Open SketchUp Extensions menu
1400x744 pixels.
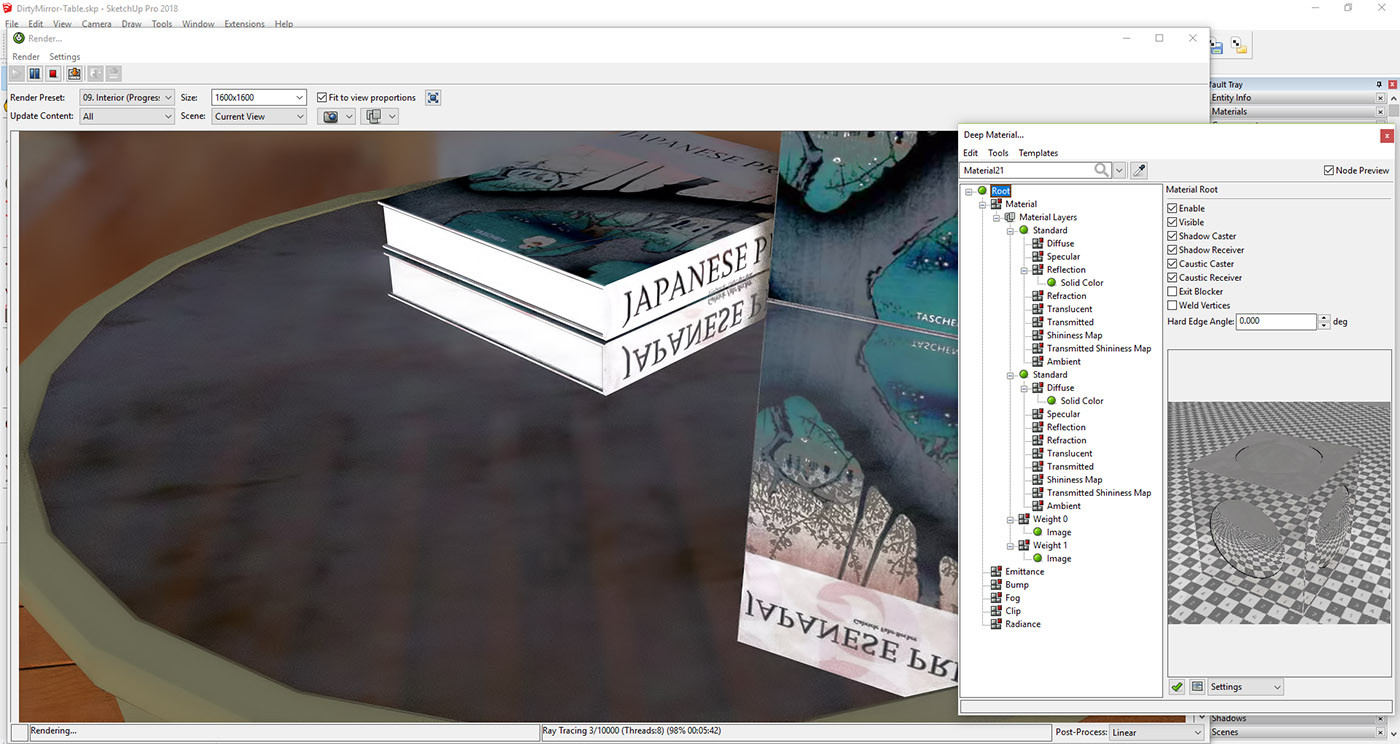pyautogui.click(x=245, y=24)
